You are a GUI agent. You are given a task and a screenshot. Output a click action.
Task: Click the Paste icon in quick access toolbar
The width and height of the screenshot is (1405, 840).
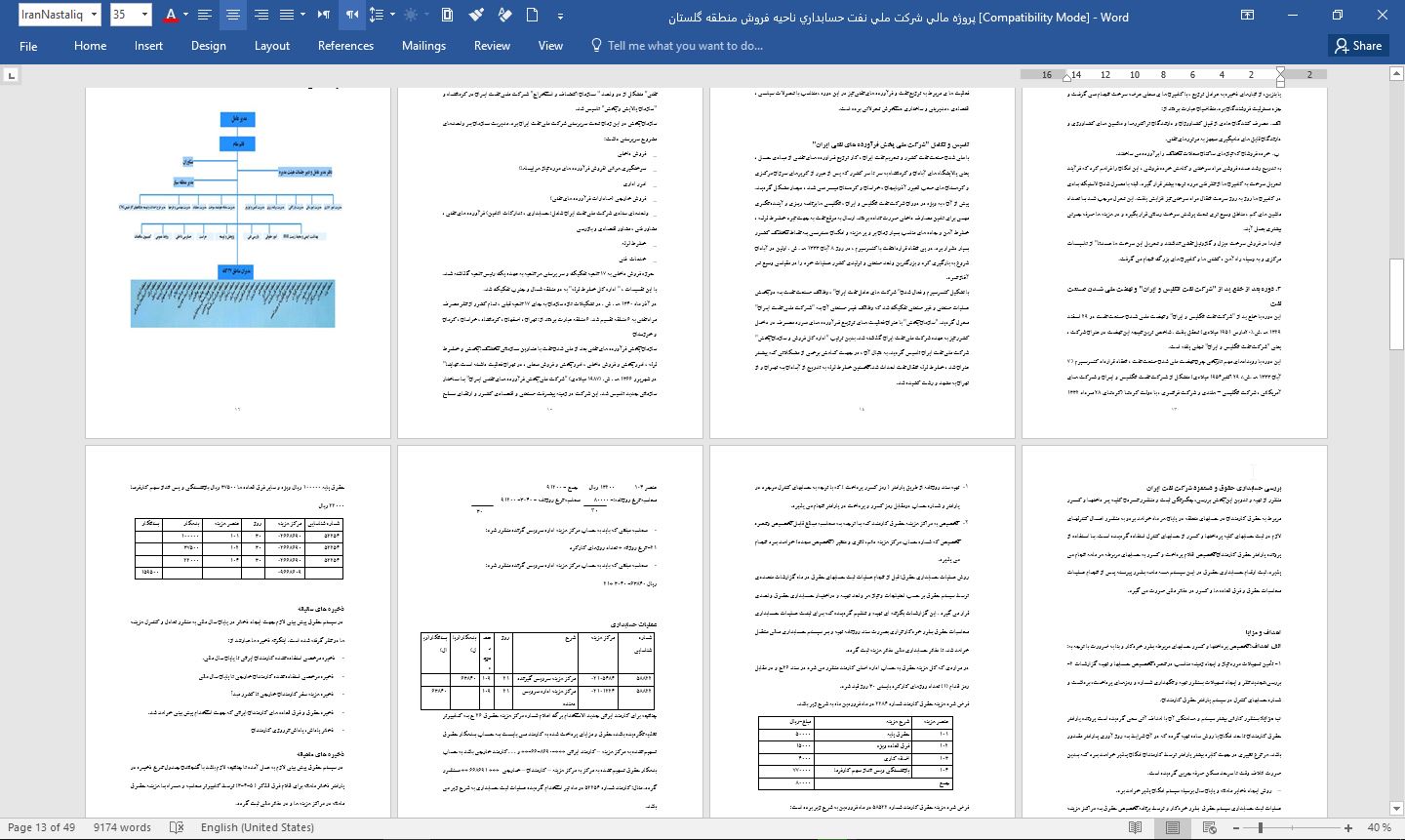447,15
